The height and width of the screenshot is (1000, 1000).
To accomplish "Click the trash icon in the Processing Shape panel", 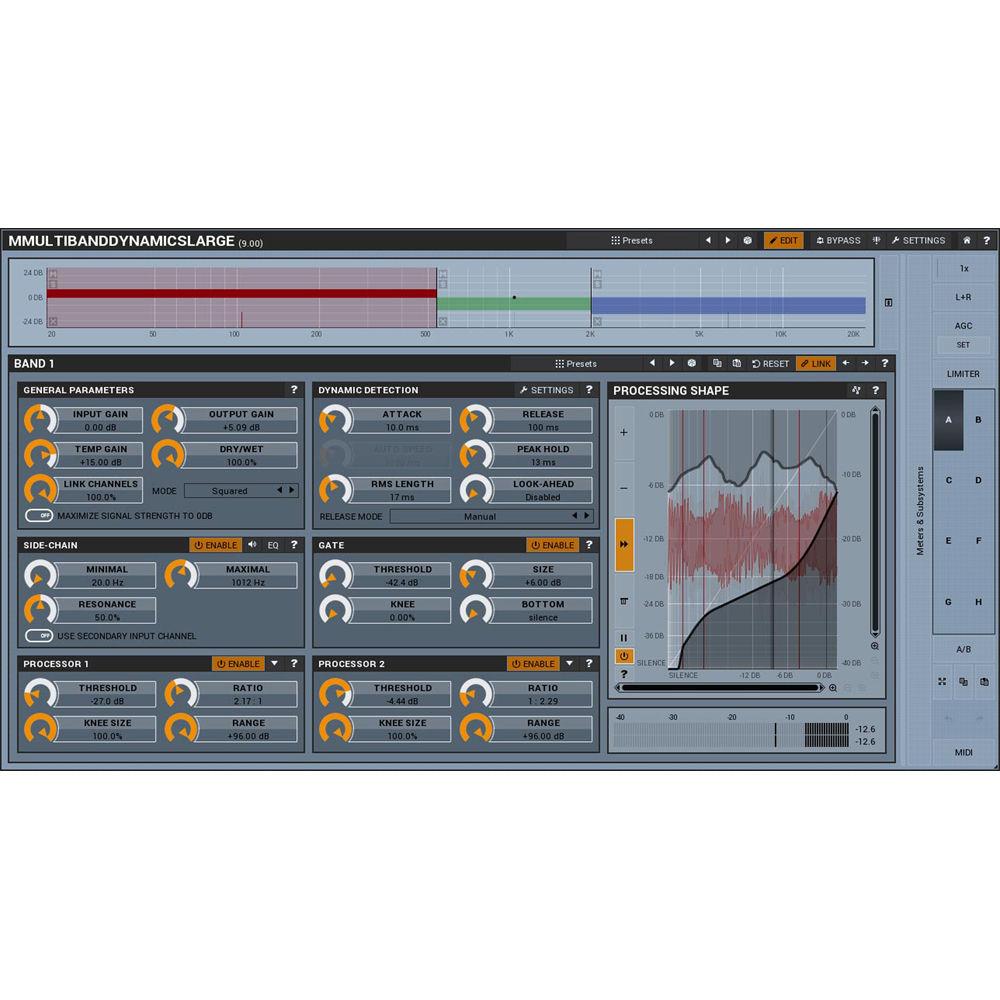I will [x=624, y=601].
